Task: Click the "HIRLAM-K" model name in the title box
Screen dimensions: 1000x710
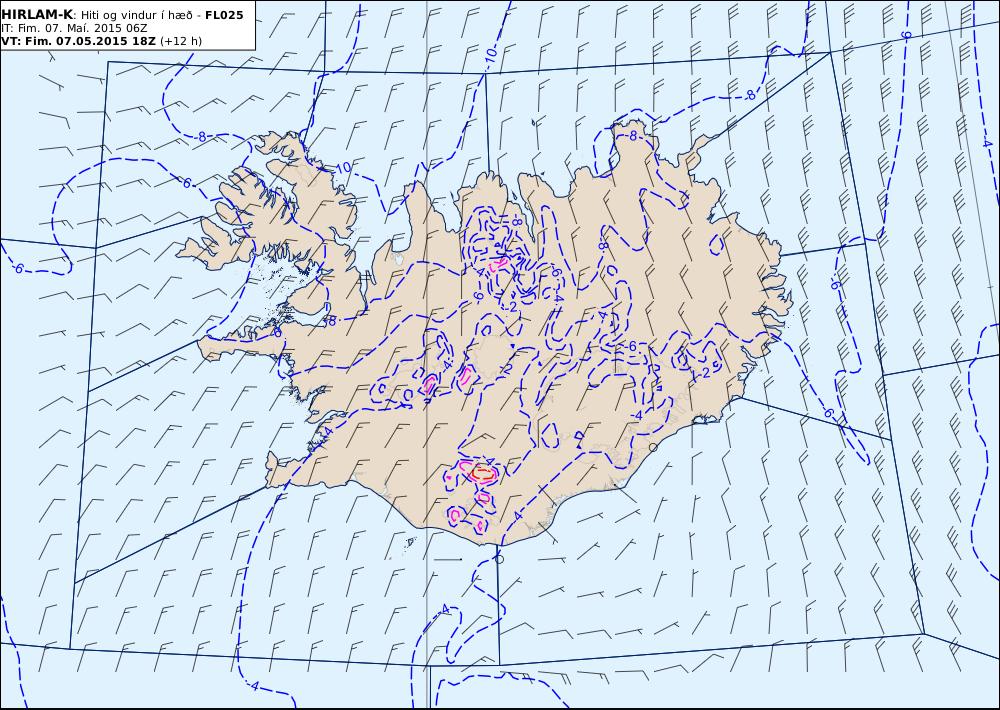Action: (x=37, y=15)
